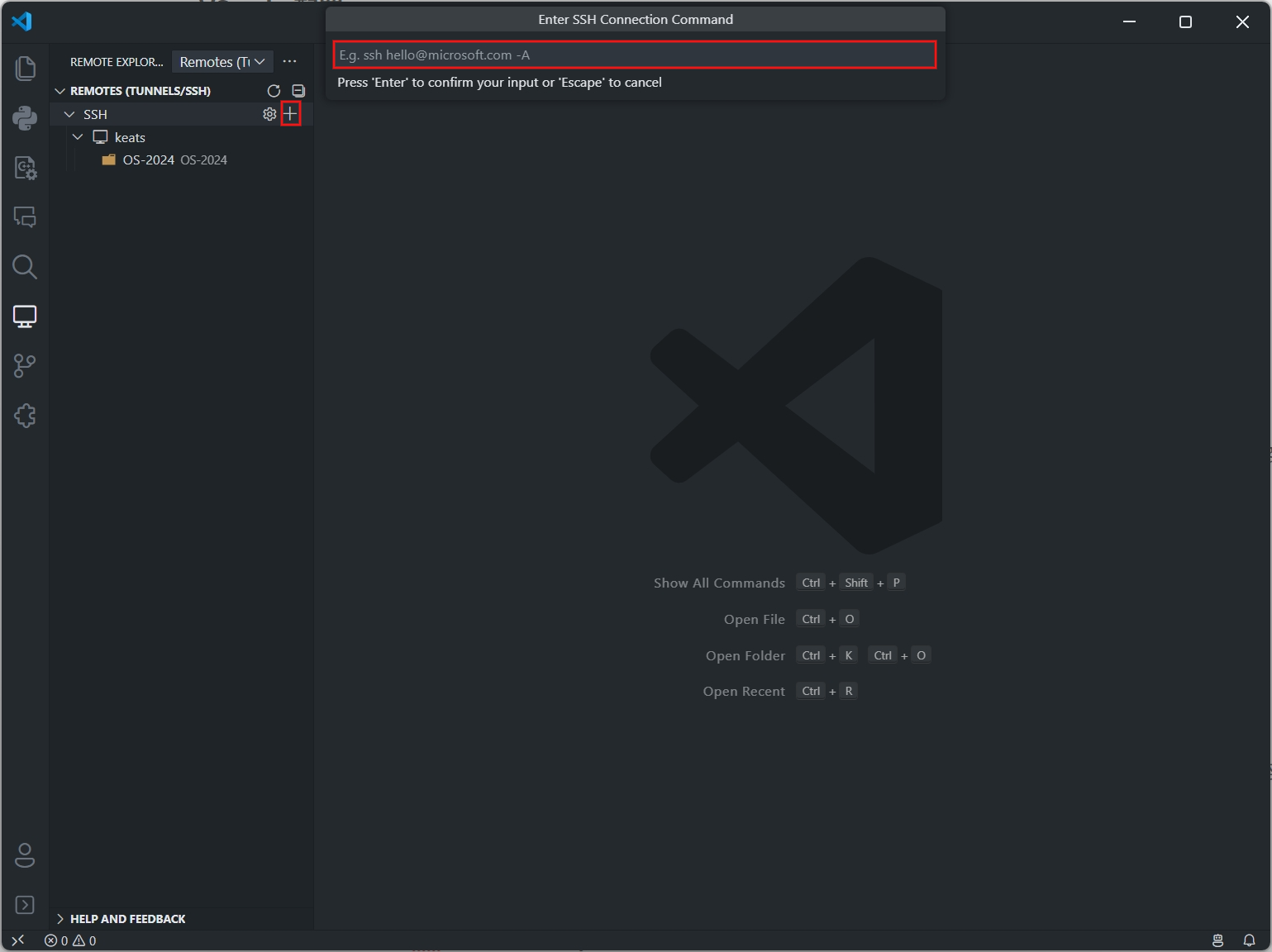Screen dimensions: 1272x952
Task: Expand the HELP AND FEEDBACK section
Action: click(x=60, y=919)
